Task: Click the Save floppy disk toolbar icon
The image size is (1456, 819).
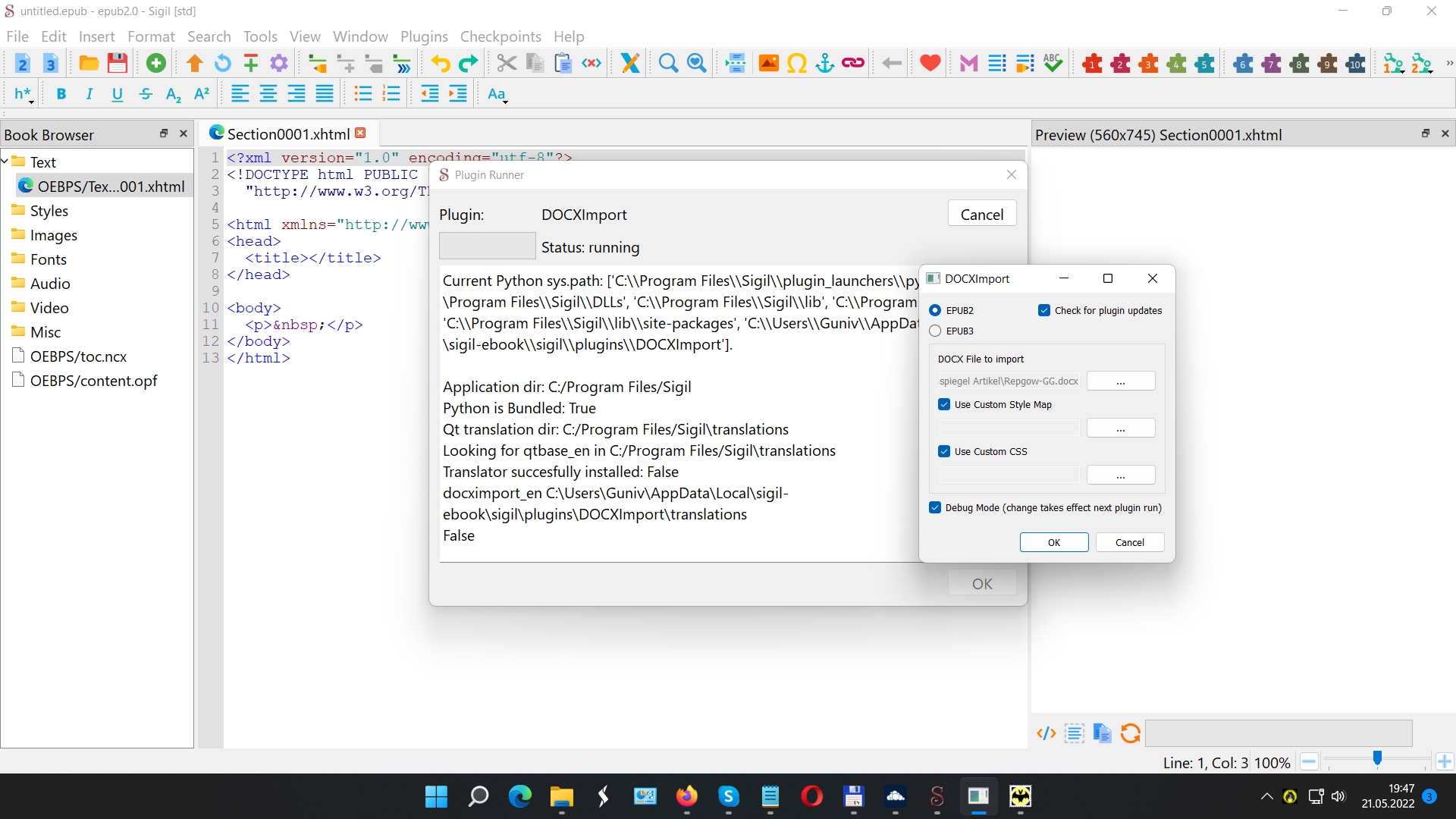Action: [x=118, y=64]
